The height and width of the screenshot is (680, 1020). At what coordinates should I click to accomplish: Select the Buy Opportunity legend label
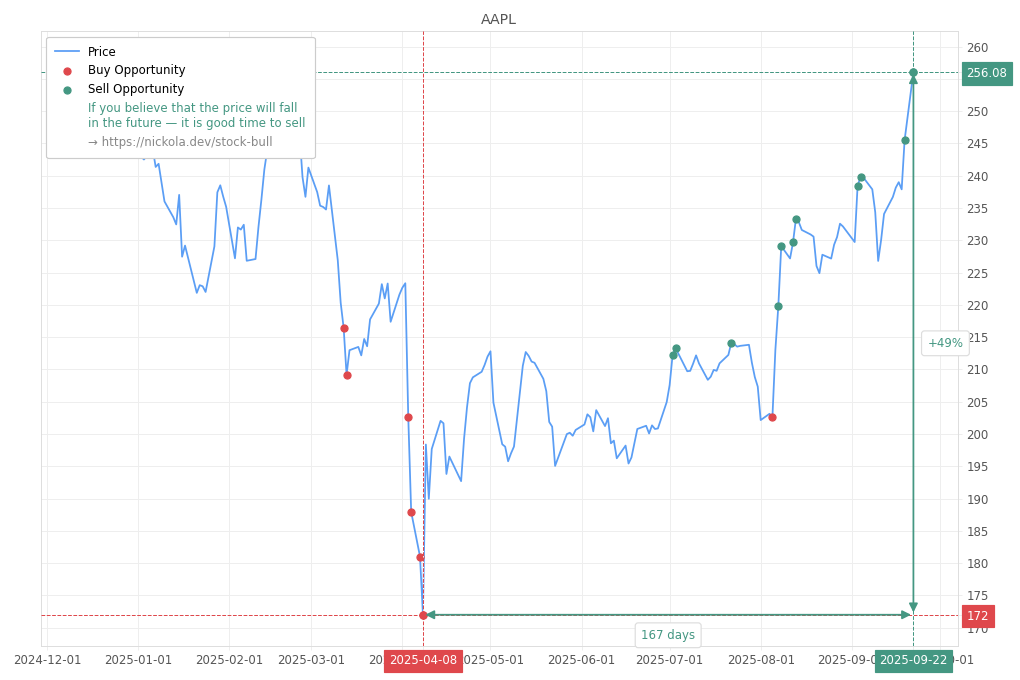pyautogui.click(x=136, y=70)
